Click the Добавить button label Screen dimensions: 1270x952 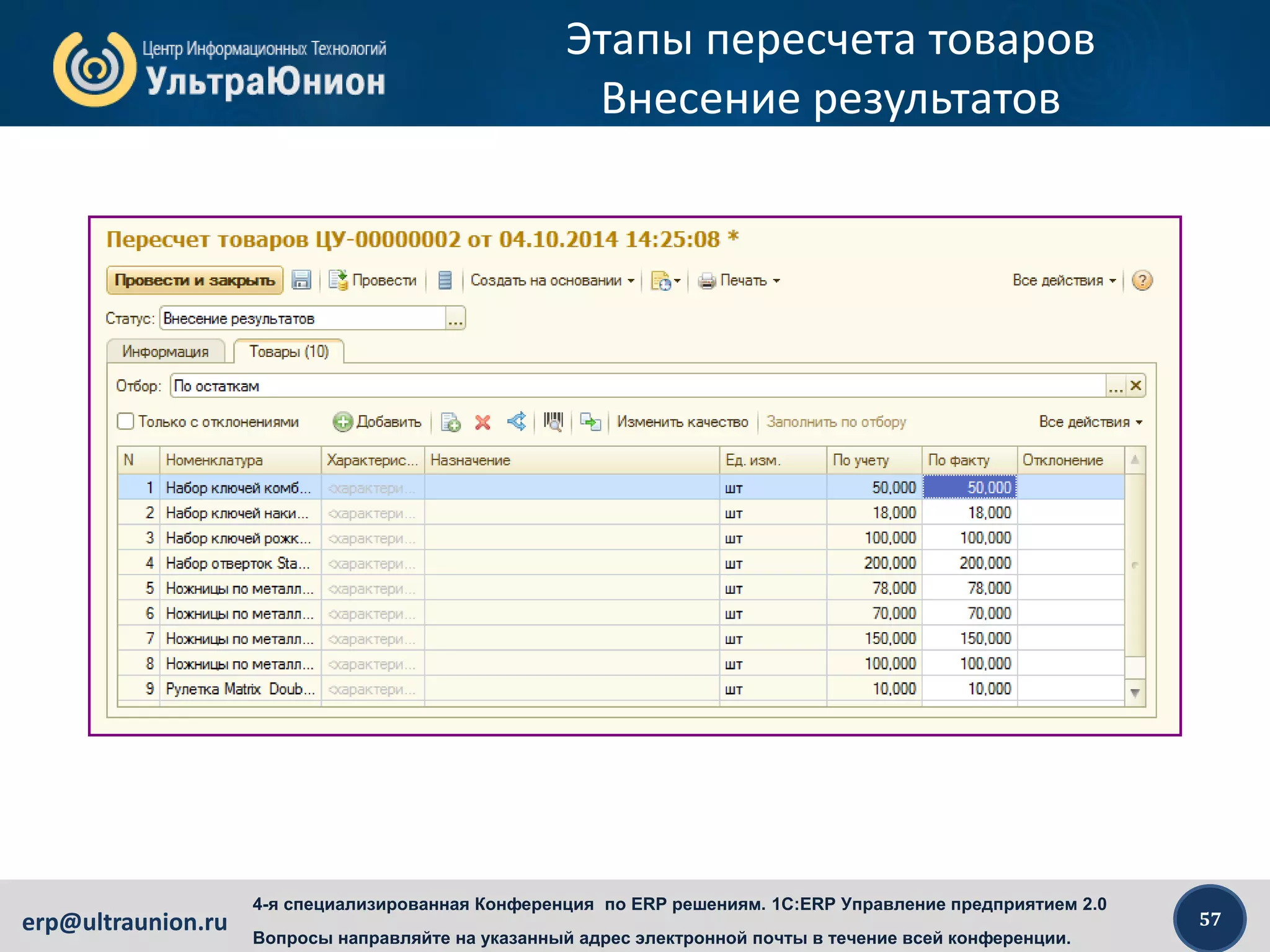tap(389, 422)
